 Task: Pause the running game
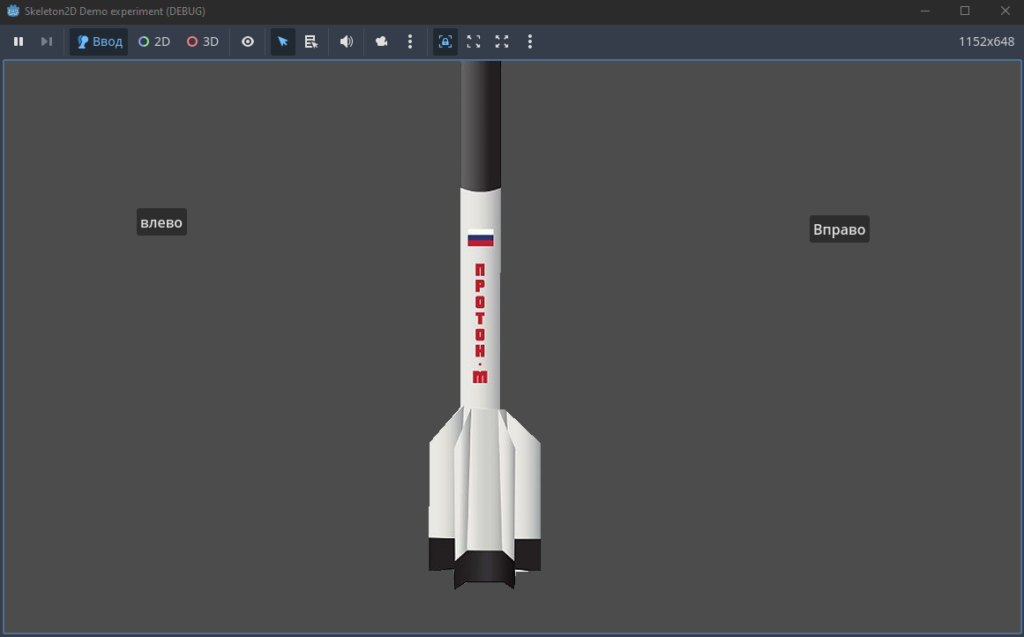[x=18, y=41]
